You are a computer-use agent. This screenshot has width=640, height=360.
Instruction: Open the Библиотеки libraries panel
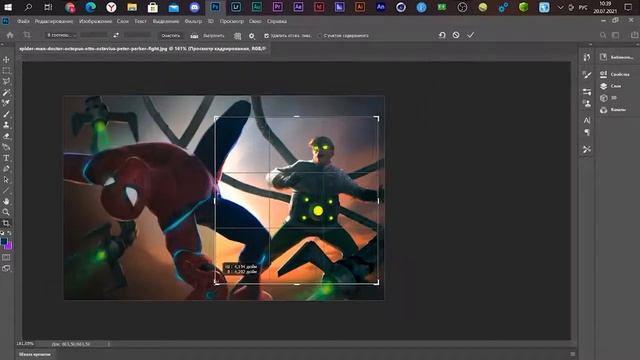[617, 57]
